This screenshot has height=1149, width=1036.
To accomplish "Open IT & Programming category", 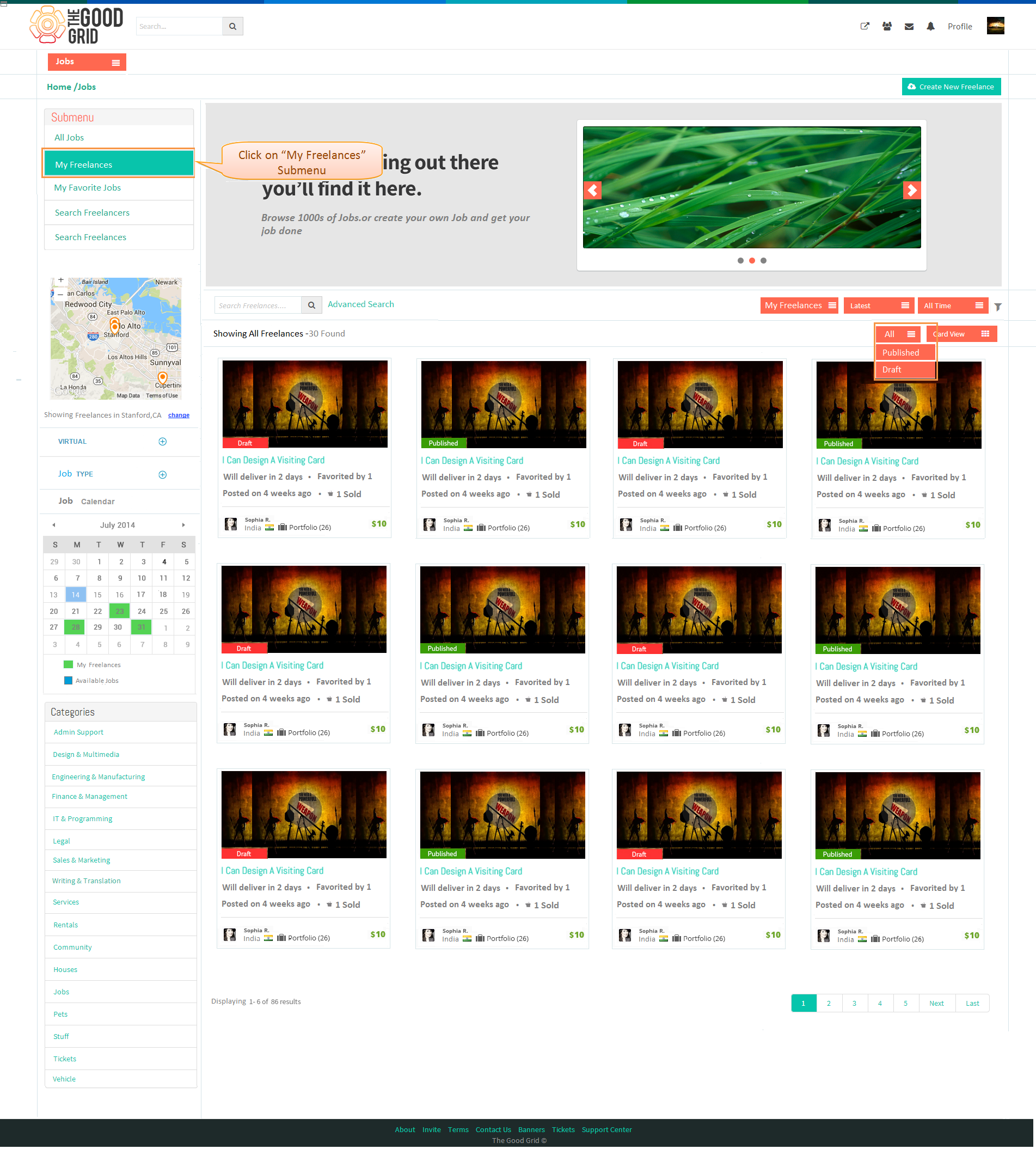I will tap(83, 820).
